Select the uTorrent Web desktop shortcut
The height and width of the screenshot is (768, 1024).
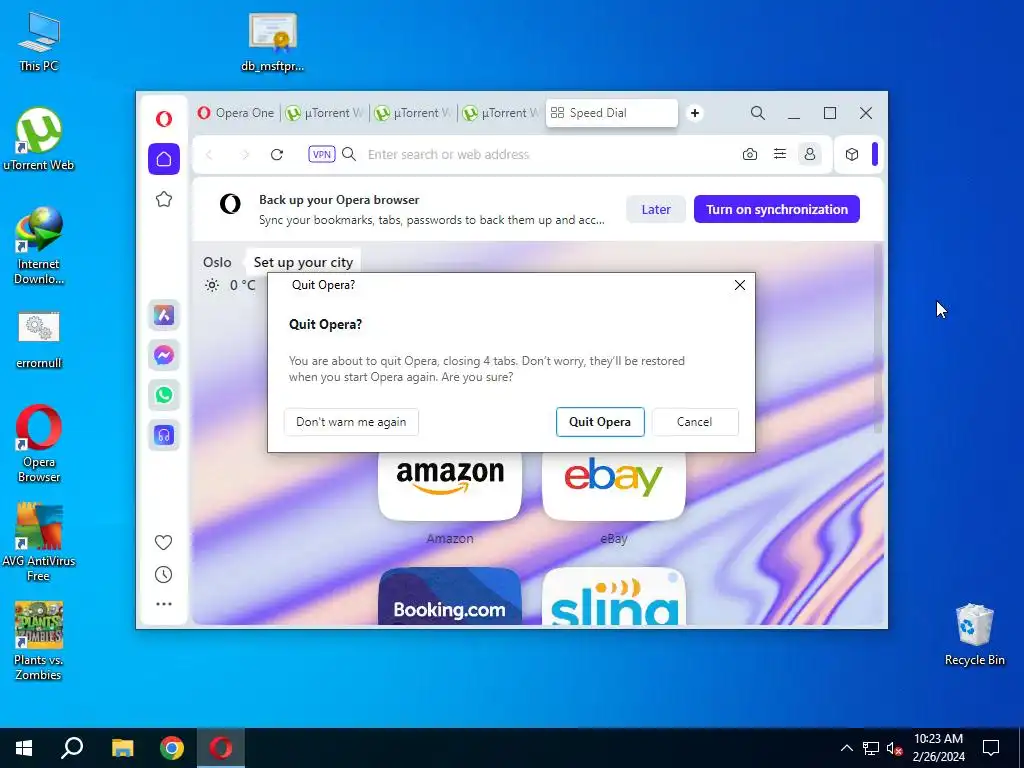pos(39,139)
